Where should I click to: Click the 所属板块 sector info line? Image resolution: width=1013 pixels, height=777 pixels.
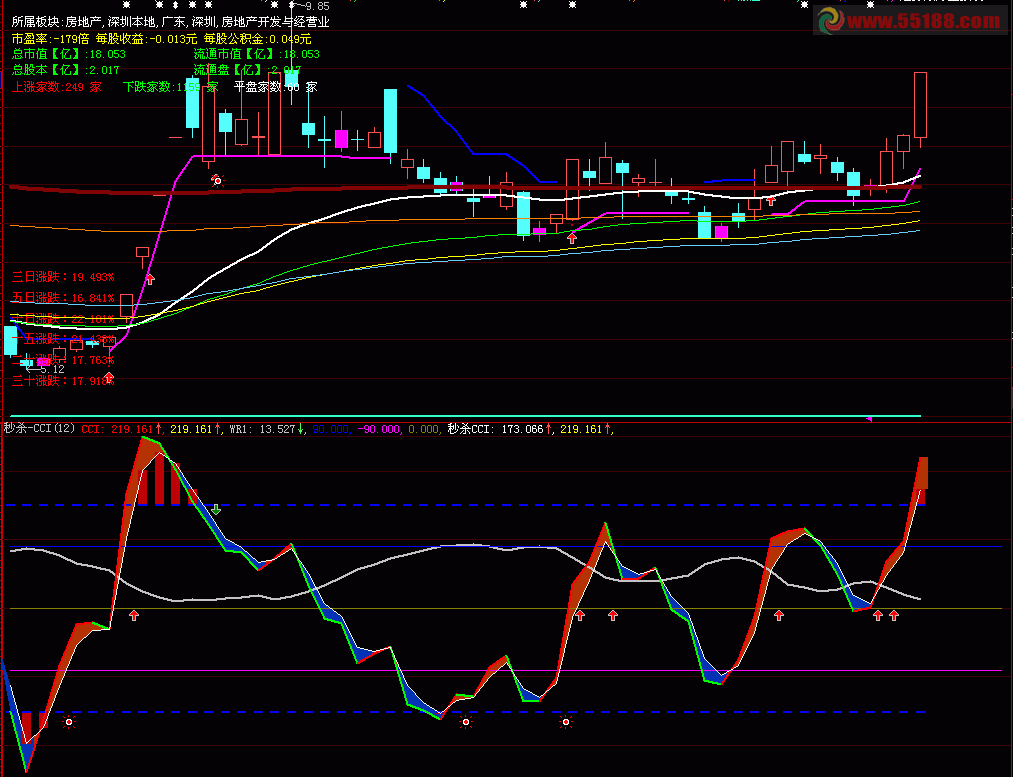point(170,21)
